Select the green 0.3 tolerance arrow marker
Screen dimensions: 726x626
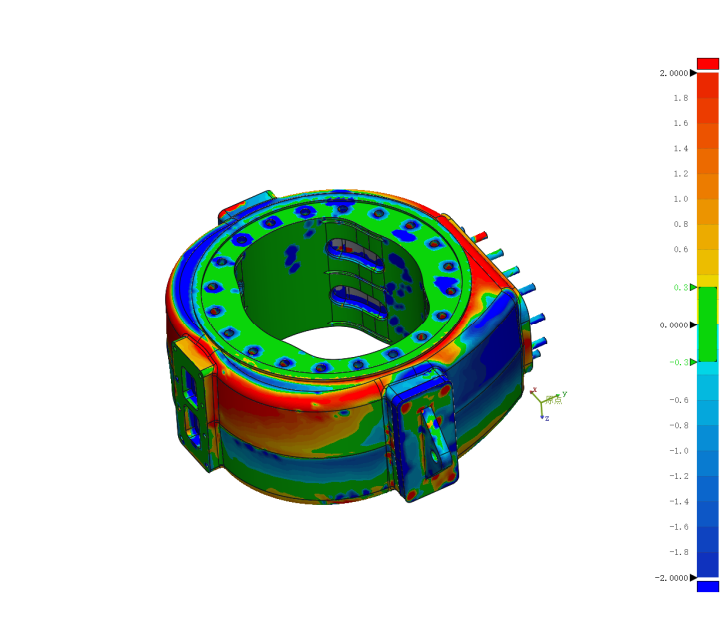[693, 287]
